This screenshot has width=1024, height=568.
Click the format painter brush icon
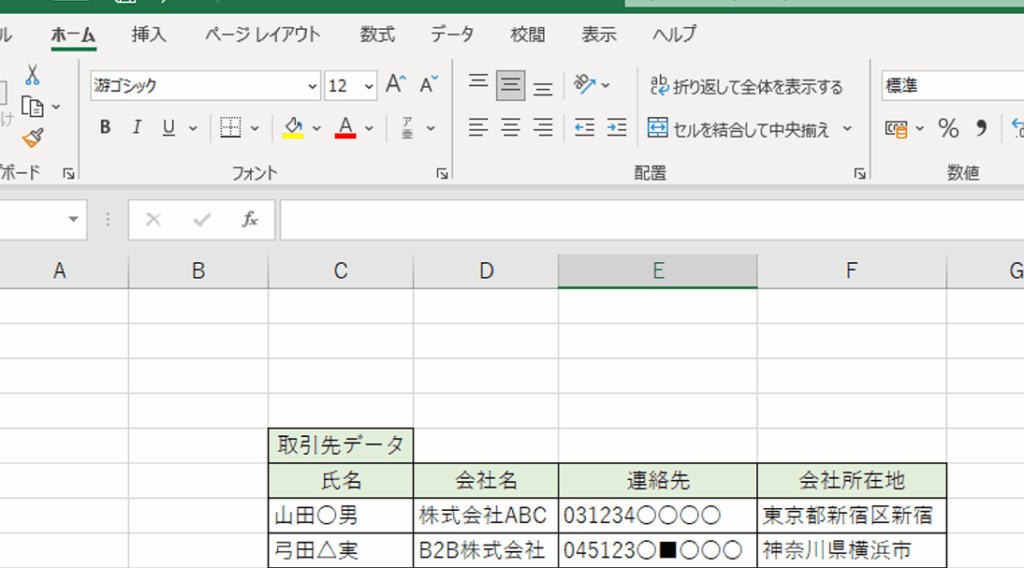(32, 138)
